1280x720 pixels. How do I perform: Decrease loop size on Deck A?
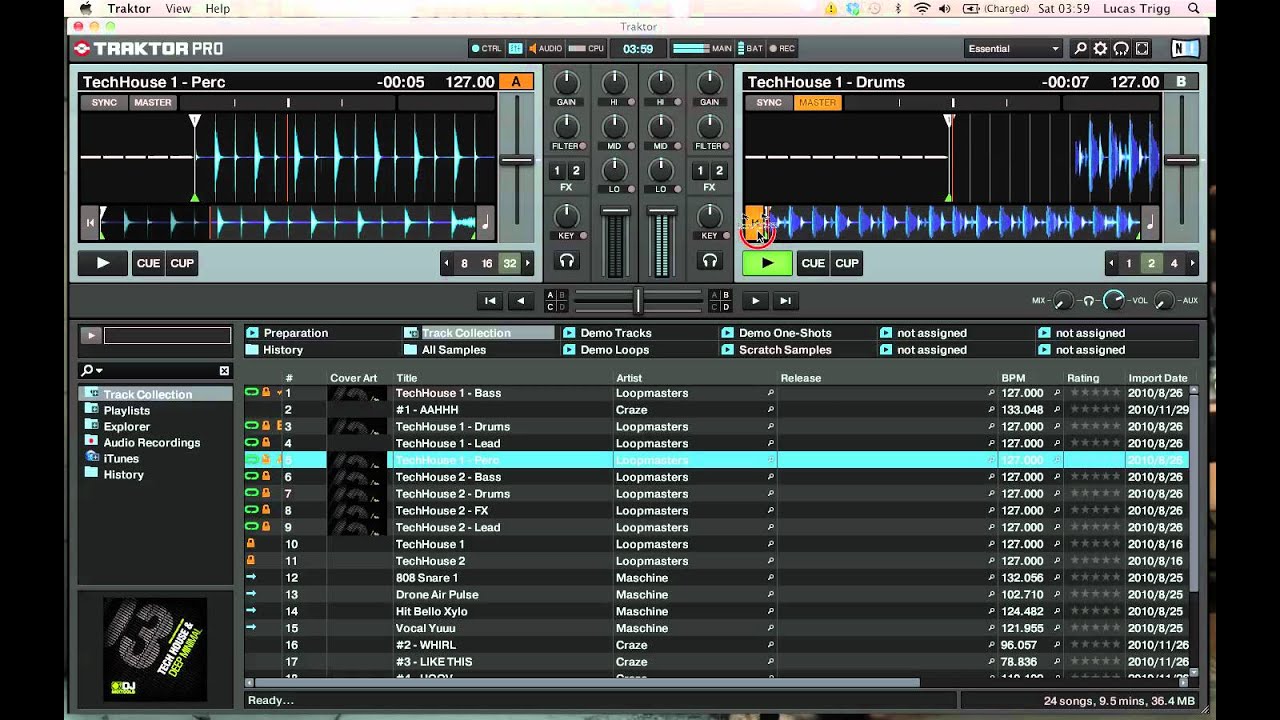[x=446, y=263]
